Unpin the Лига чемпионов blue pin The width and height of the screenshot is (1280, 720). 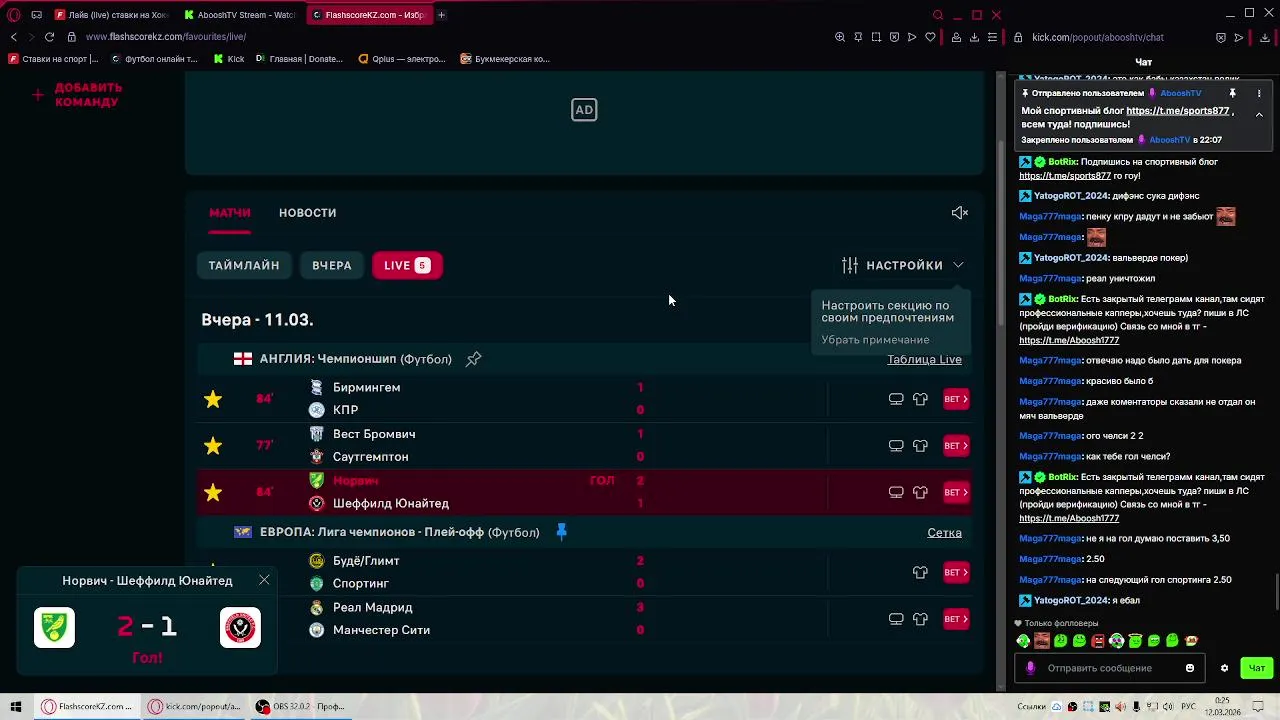tap(561, 532)
